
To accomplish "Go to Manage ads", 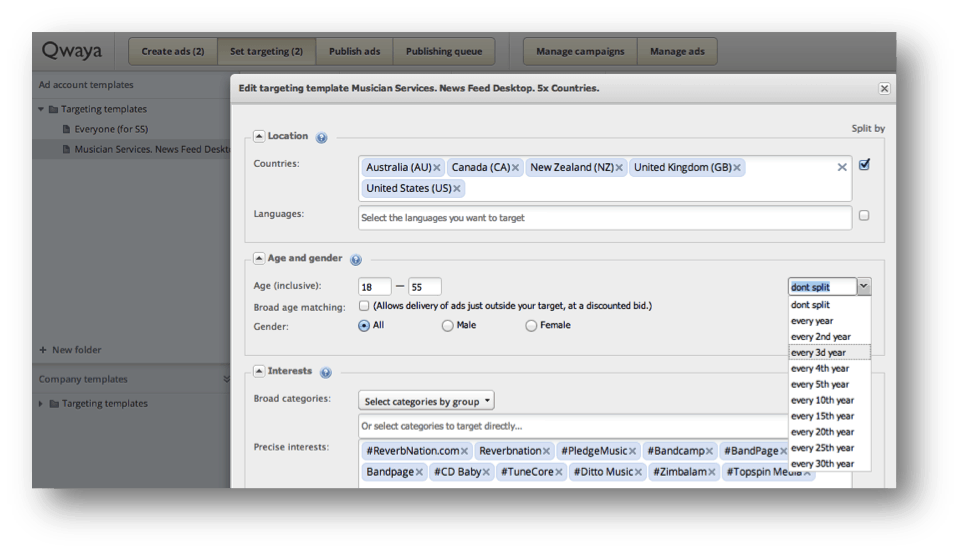I will click(x=677, y=51).
